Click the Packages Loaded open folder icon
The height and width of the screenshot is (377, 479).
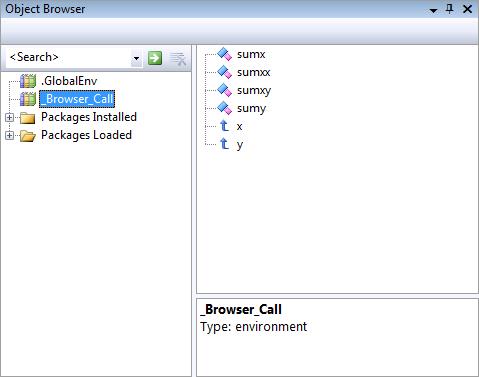tap(28, 136)
